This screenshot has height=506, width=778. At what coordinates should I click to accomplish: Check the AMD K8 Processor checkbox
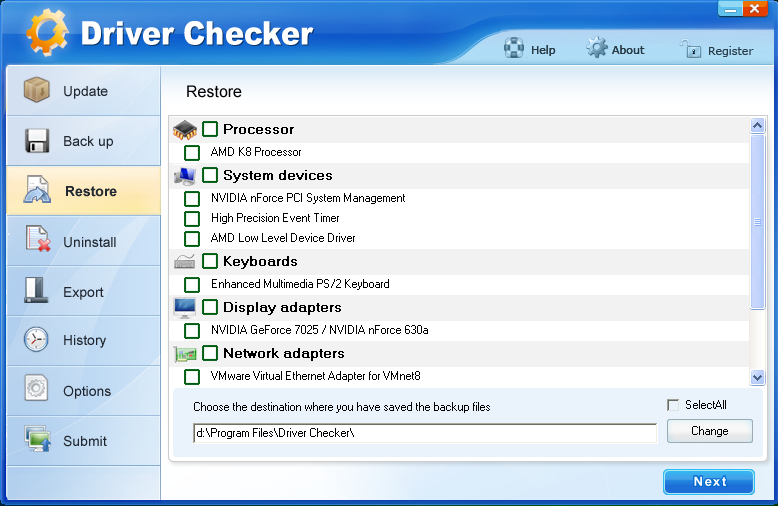(x=192, y=153)
